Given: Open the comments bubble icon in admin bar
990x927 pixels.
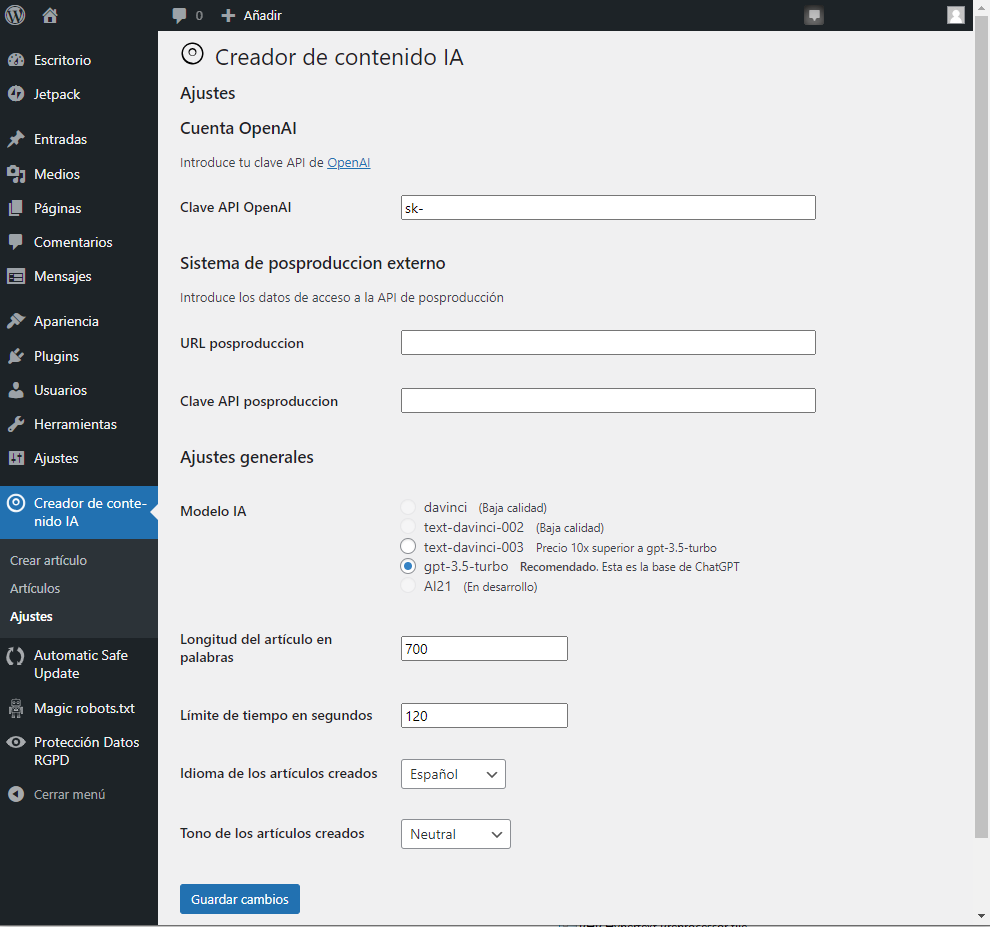Looking at the screenshot, I should pos(179,16).
